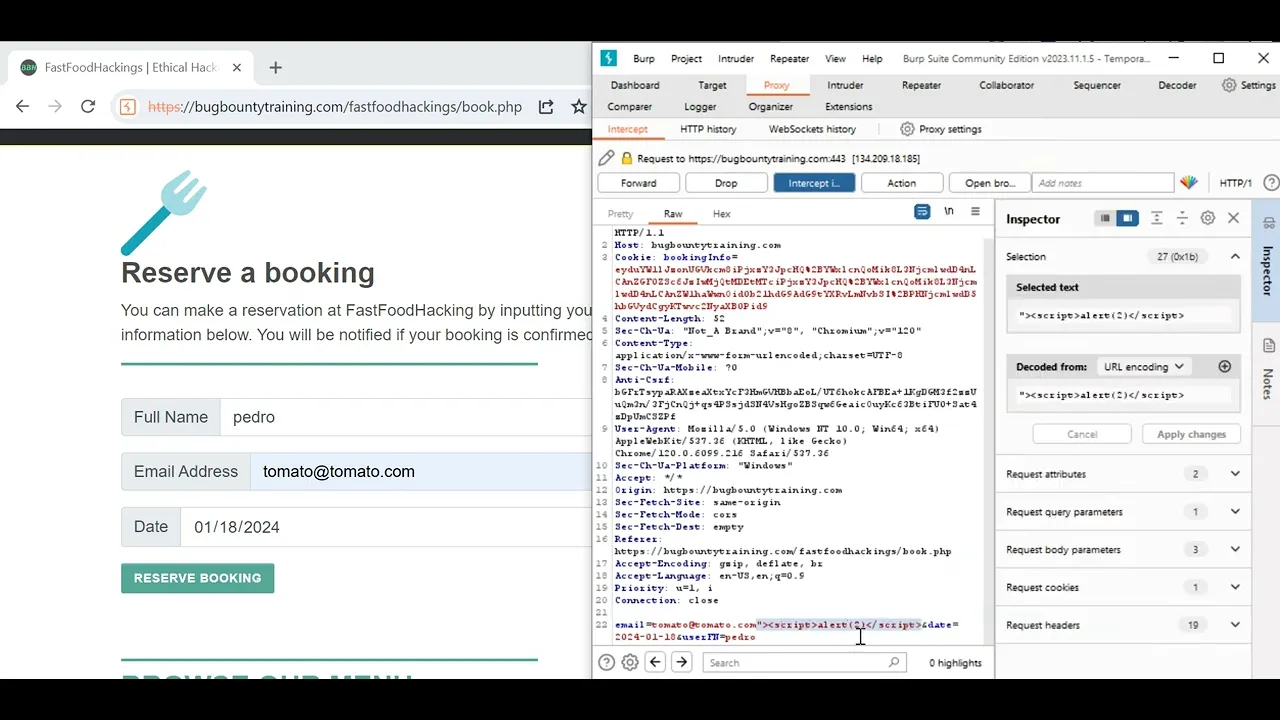Go back in the browser
This screenshot has height=720, width=1280.
pyautogui.click(x=22, y=106)
